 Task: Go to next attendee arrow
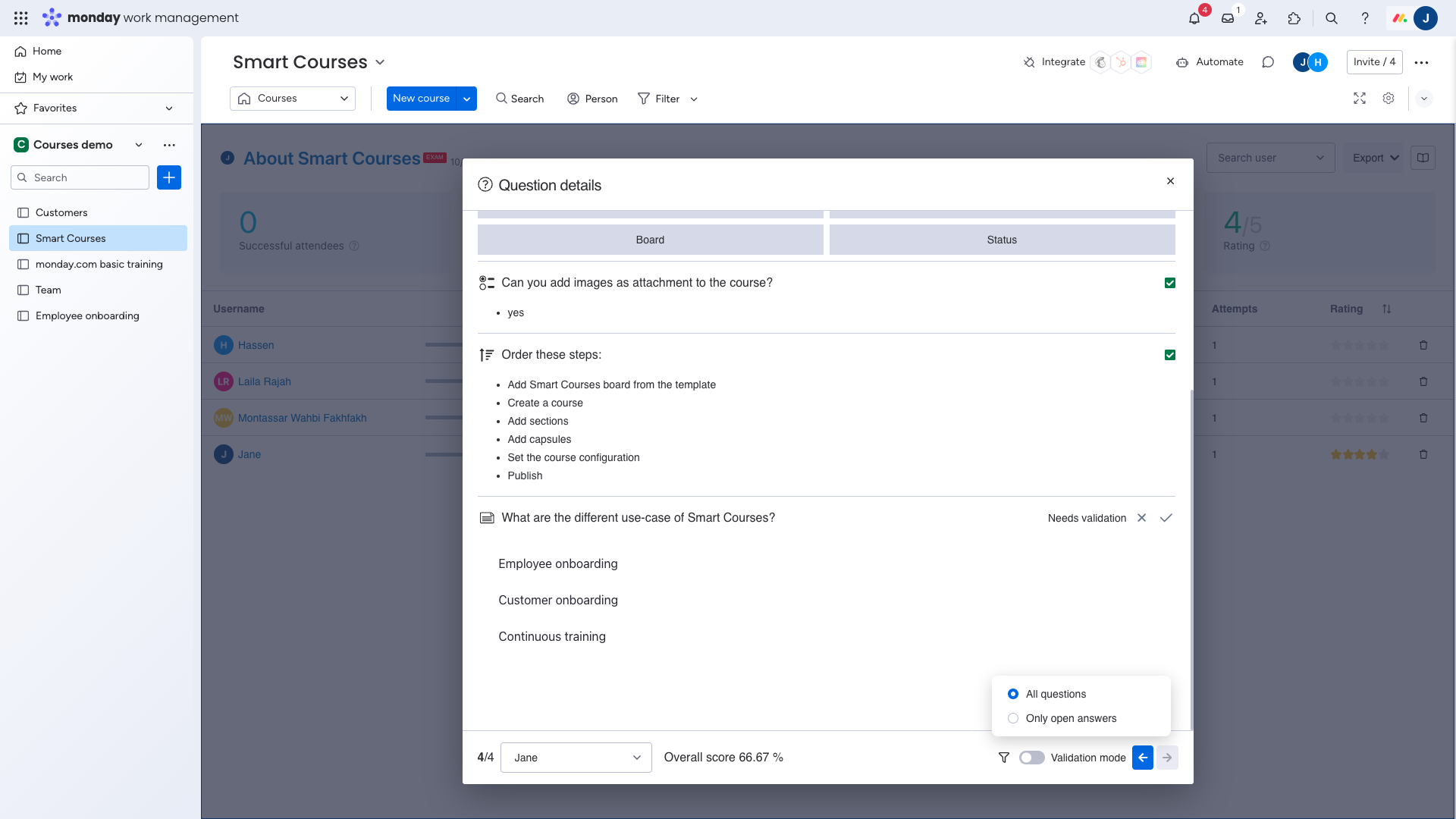pyautogui.click(x=1168, y=758)
